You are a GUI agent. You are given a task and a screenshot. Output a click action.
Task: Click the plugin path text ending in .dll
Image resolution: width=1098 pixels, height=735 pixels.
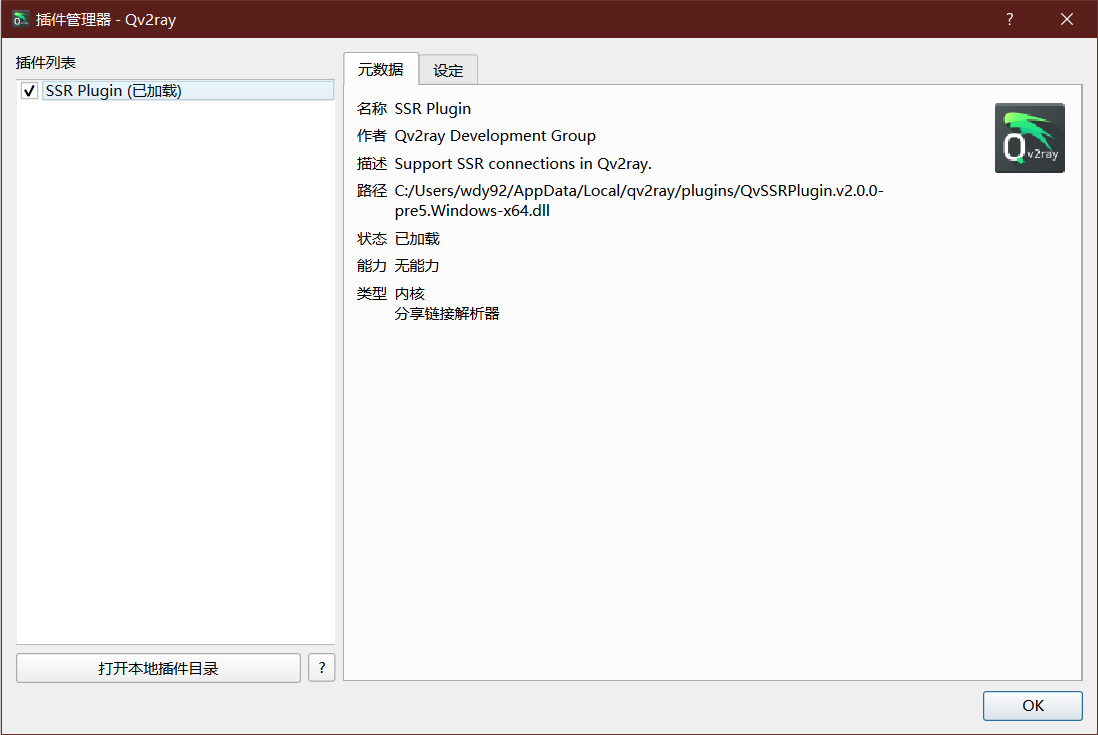[x=638, y=201]
